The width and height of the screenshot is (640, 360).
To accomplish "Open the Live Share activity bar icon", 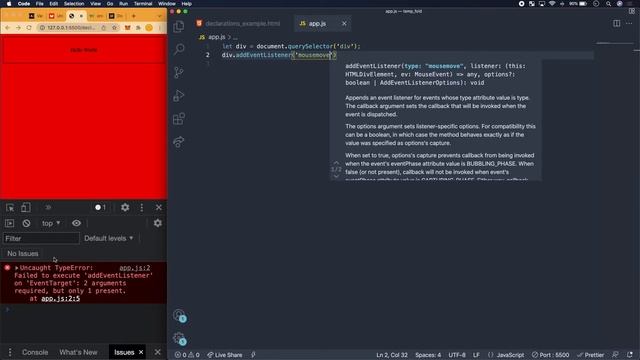I will pos(179,142).
